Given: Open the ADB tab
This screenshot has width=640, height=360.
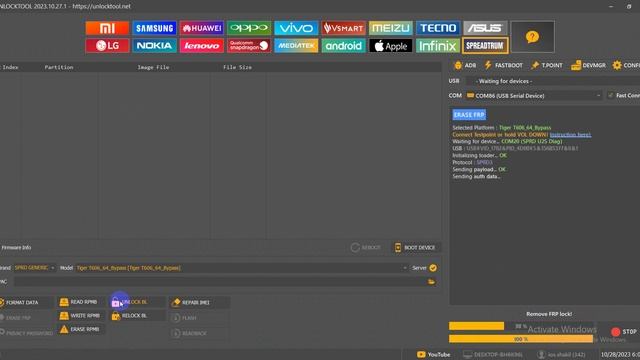Looking at the screenshot, I should click(x=465, y=65).
